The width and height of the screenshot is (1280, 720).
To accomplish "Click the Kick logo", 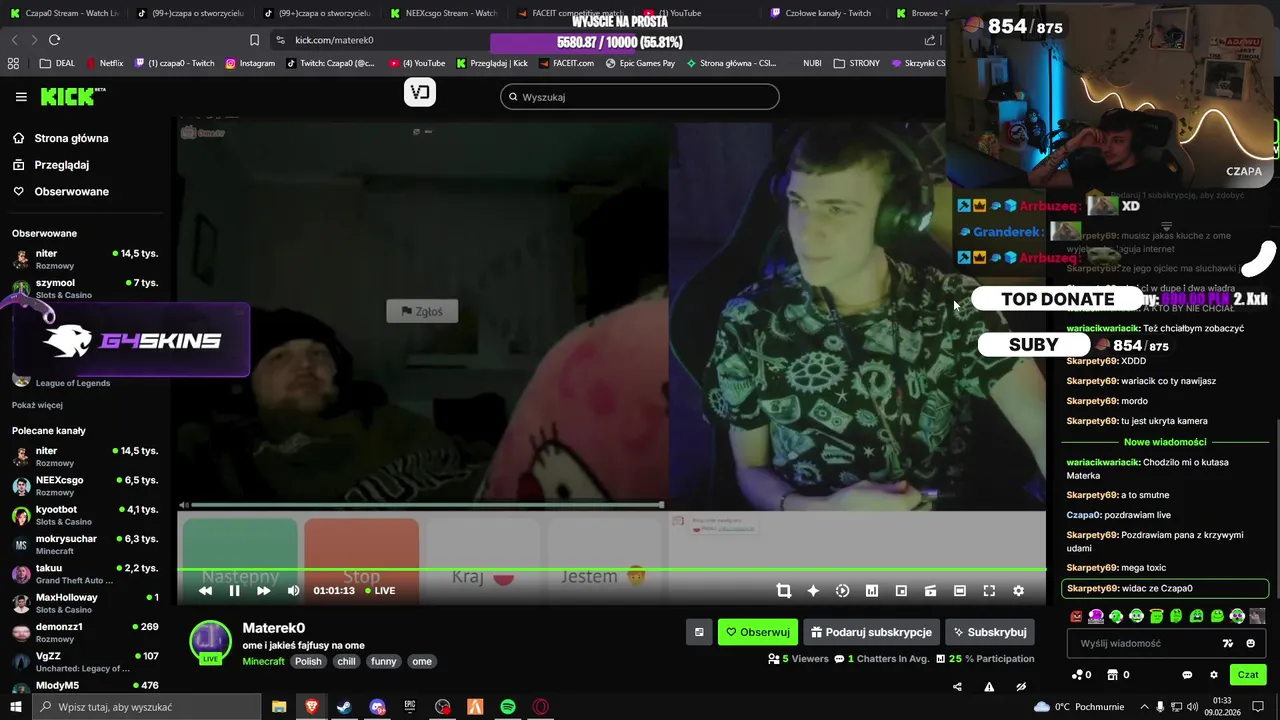I will click(x=73, y=96).
